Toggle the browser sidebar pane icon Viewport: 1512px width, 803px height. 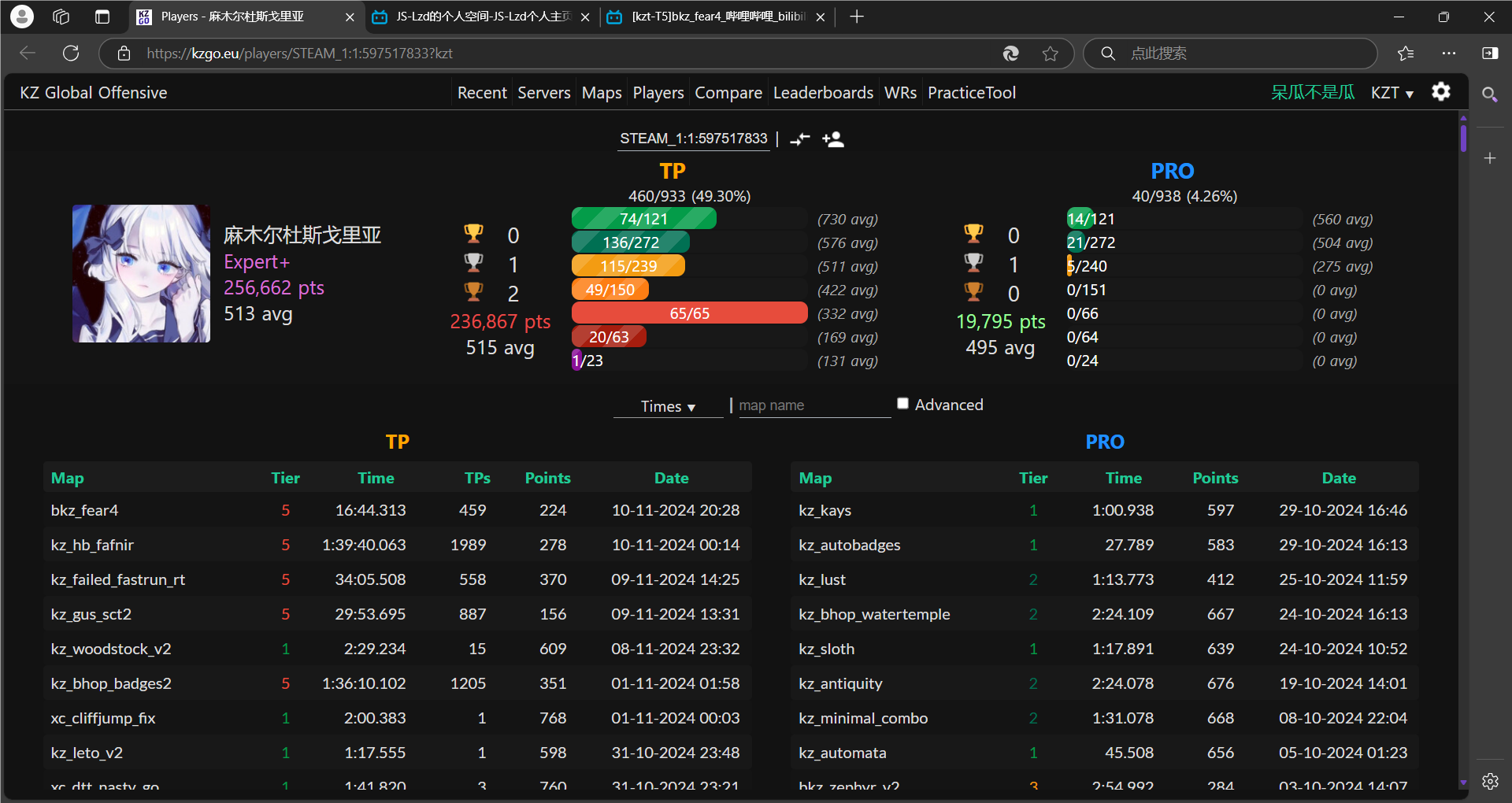click(x=1490, y=53)
